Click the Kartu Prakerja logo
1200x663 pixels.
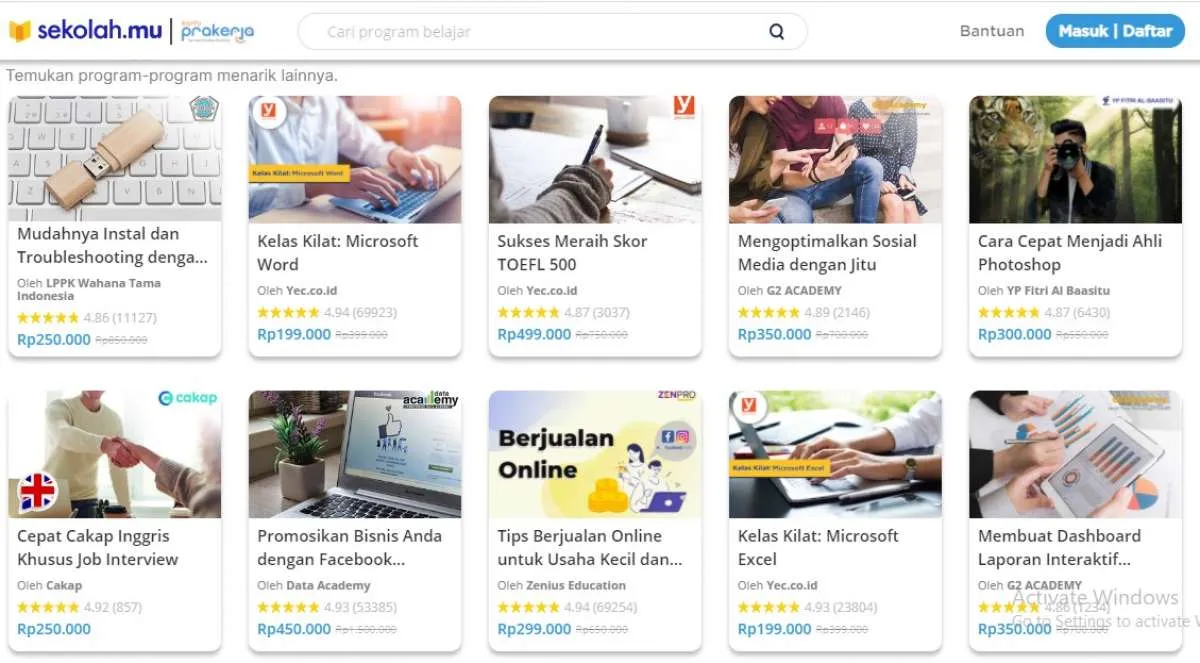[217, 31]
